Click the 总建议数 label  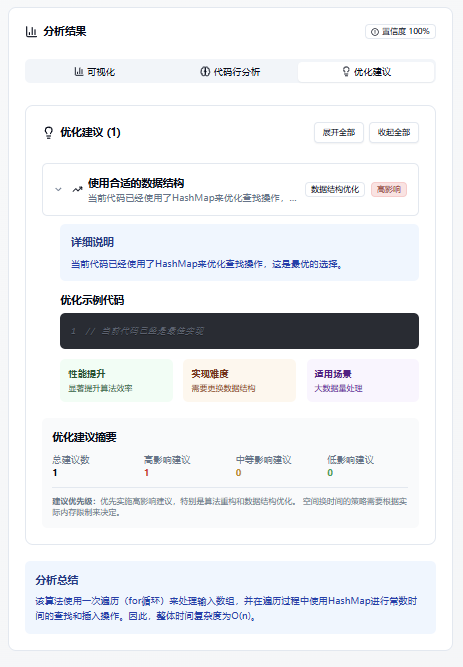tap(71, 460)
